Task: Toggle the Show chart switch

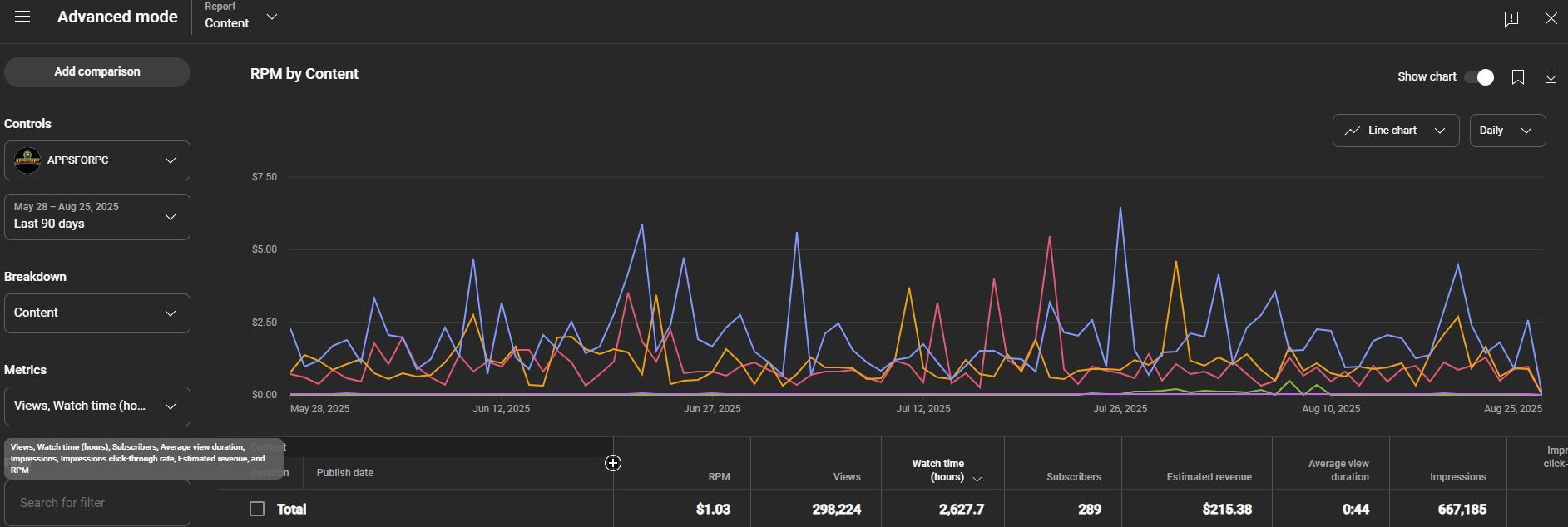Action: 1480,77
